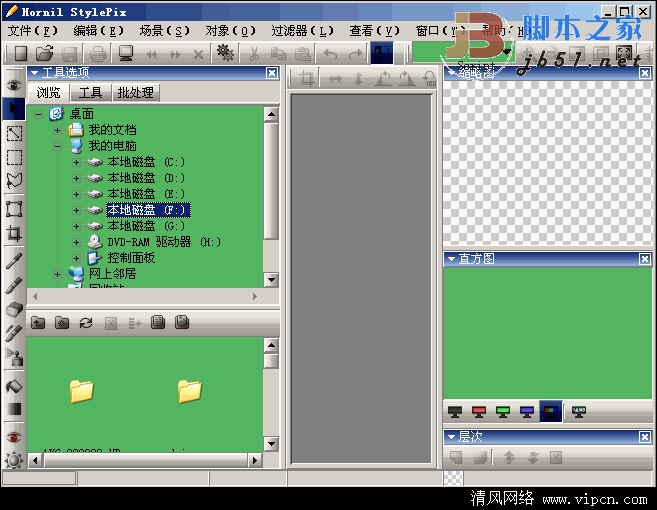Select the arrow pointer tool
The width and height of the screenshot is (657, 510).
click(x=14, y=106)
